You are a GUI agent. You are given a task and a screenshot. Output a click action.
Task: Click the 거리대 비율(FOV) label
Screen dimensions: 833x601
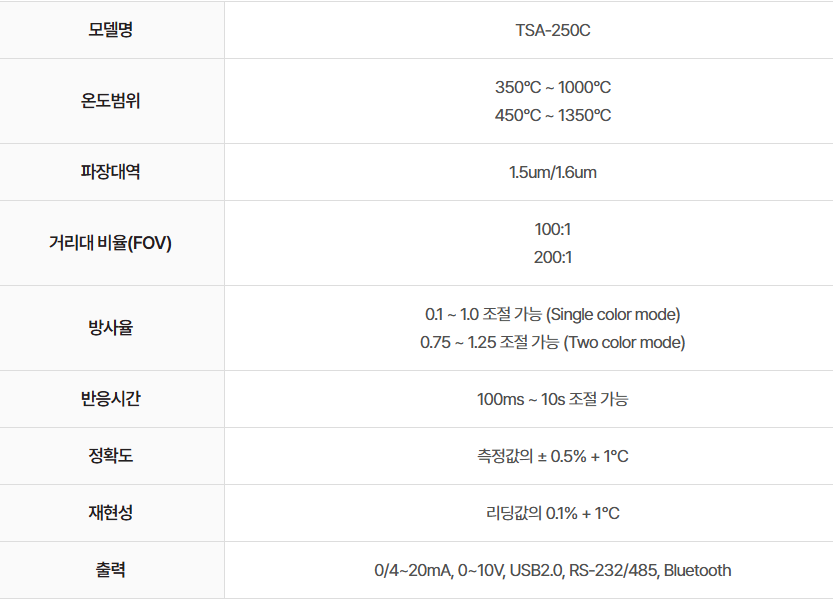pos(111,243)
